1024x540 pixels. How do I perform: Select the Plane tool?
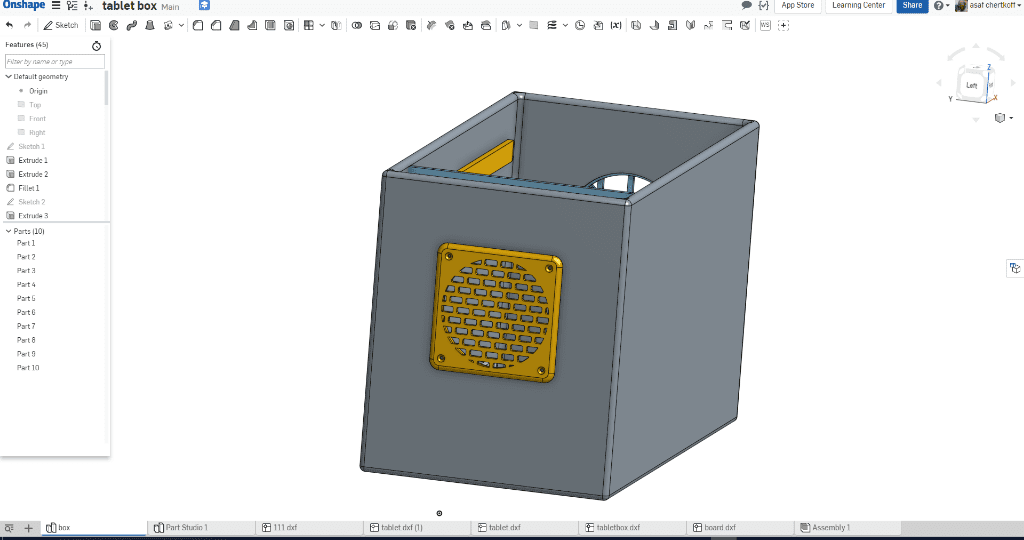(534, 25)
